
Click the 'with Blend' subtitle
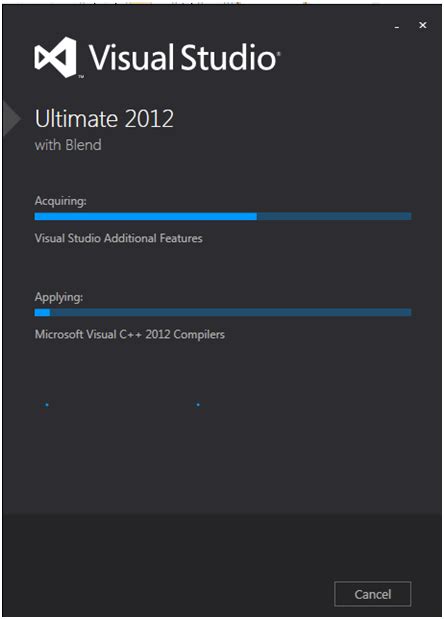[68, 145]
